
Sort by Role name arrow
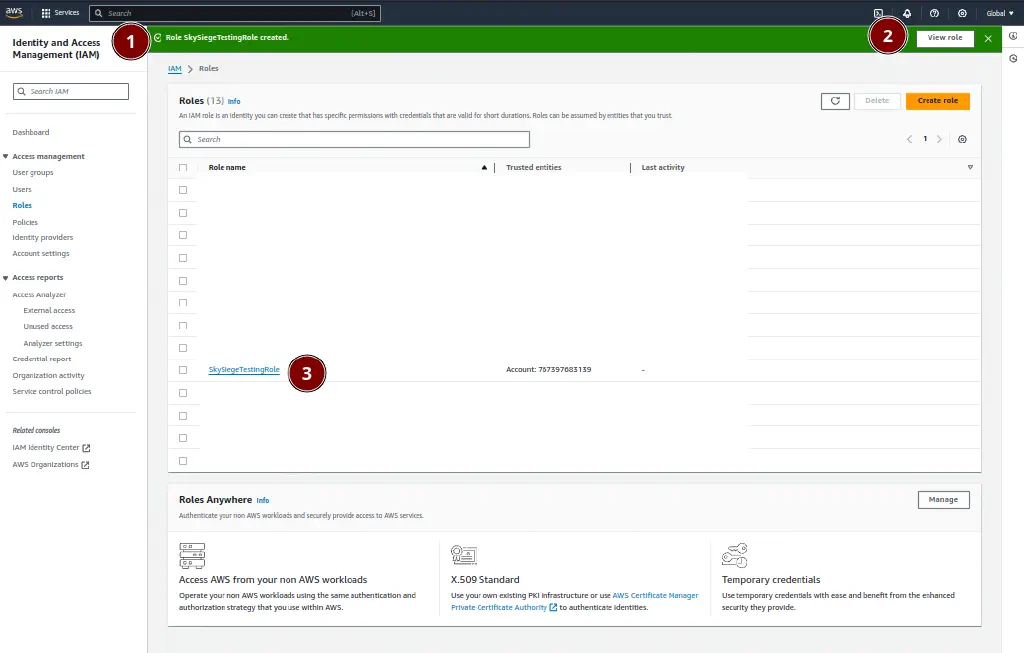[484, 168]
